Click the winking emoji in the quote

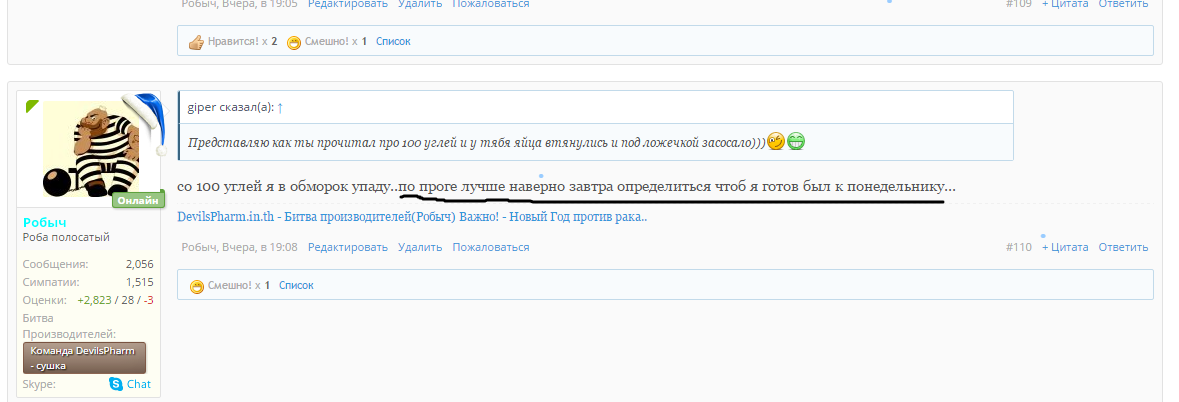[x=775, y=142]
